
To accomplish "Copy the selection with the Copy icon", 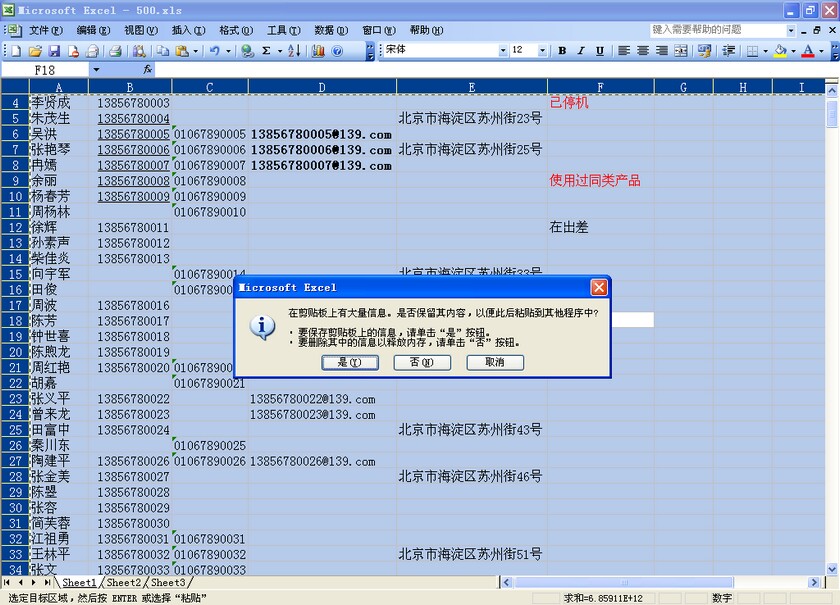I will click(x=162, y=51).
